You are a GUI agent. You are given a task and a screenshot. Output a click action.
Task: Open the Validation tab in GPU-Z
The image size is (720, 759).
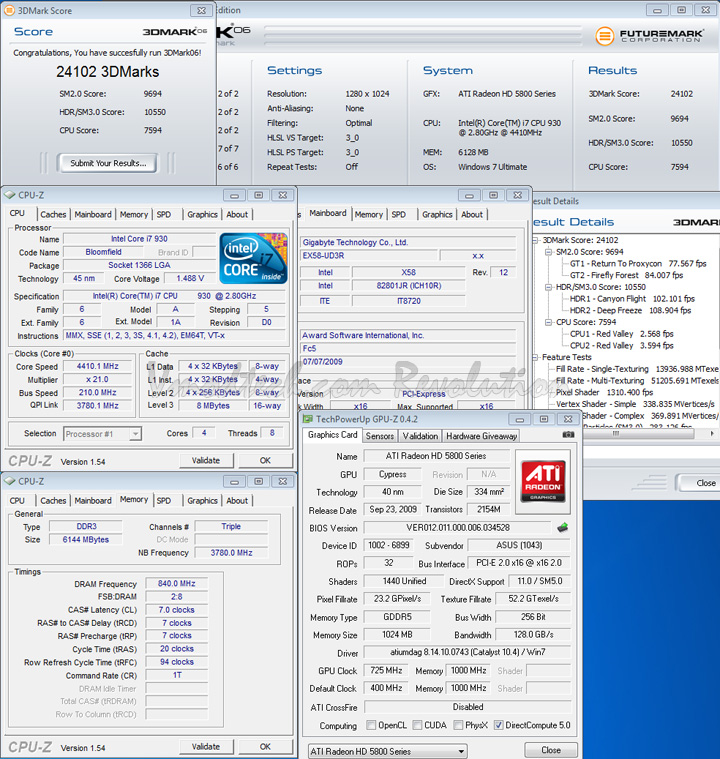tap(420, 436)
